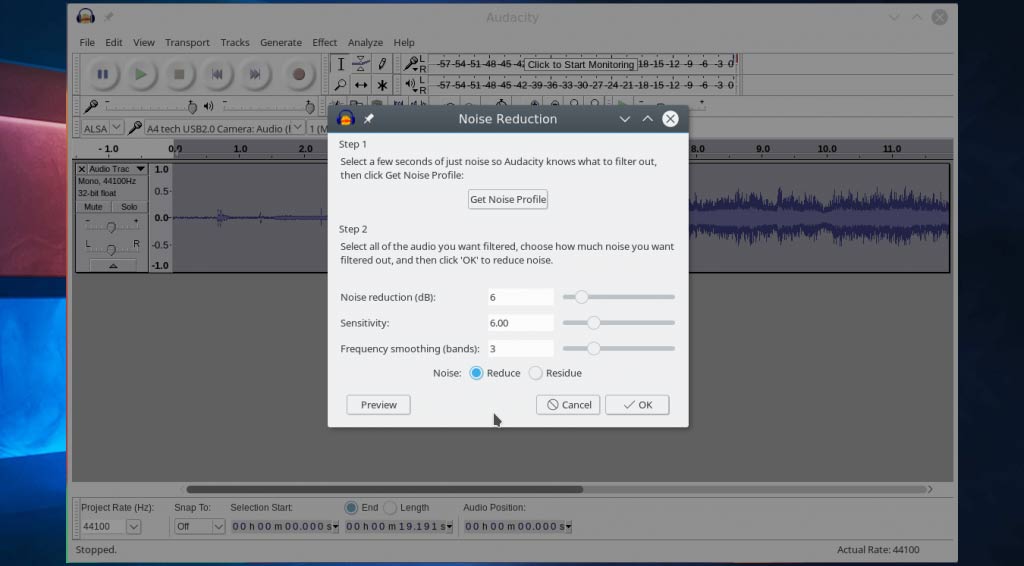The image size is (1024, 566).
Task: Click the recording meter microphone icon
Action: click(411, 63)
